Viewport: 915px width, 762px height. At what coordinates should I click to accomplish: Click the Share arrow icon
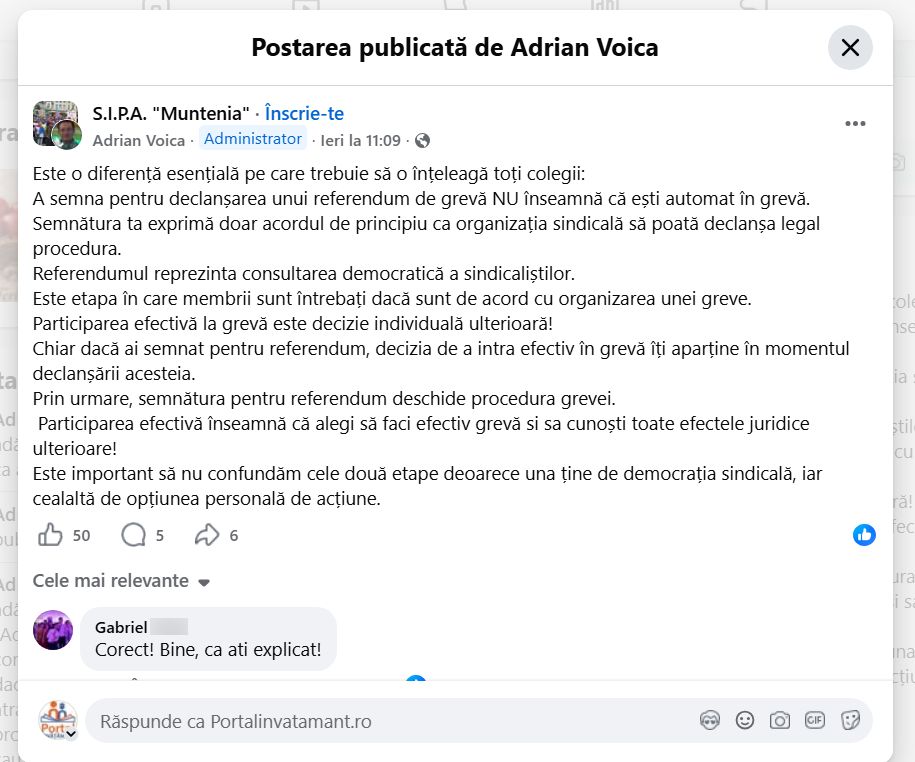tap(207, 535)
